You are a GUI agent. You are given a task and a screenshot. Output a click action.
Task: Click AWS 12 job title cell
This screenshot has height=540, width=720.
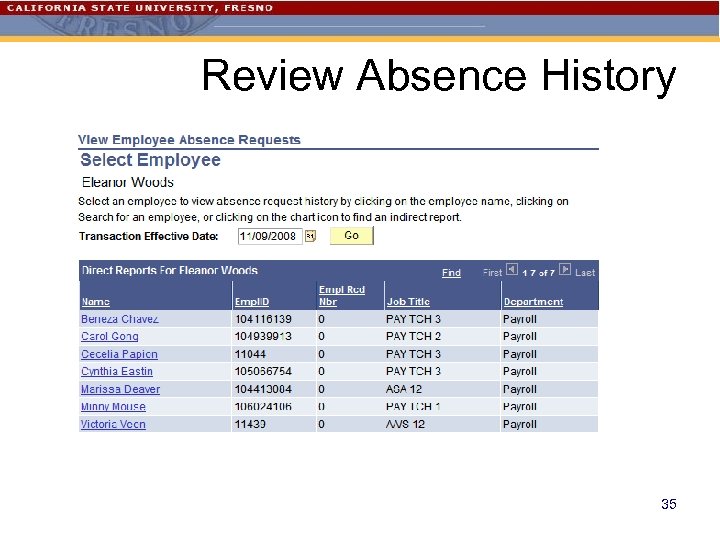(x=405, y=424)
